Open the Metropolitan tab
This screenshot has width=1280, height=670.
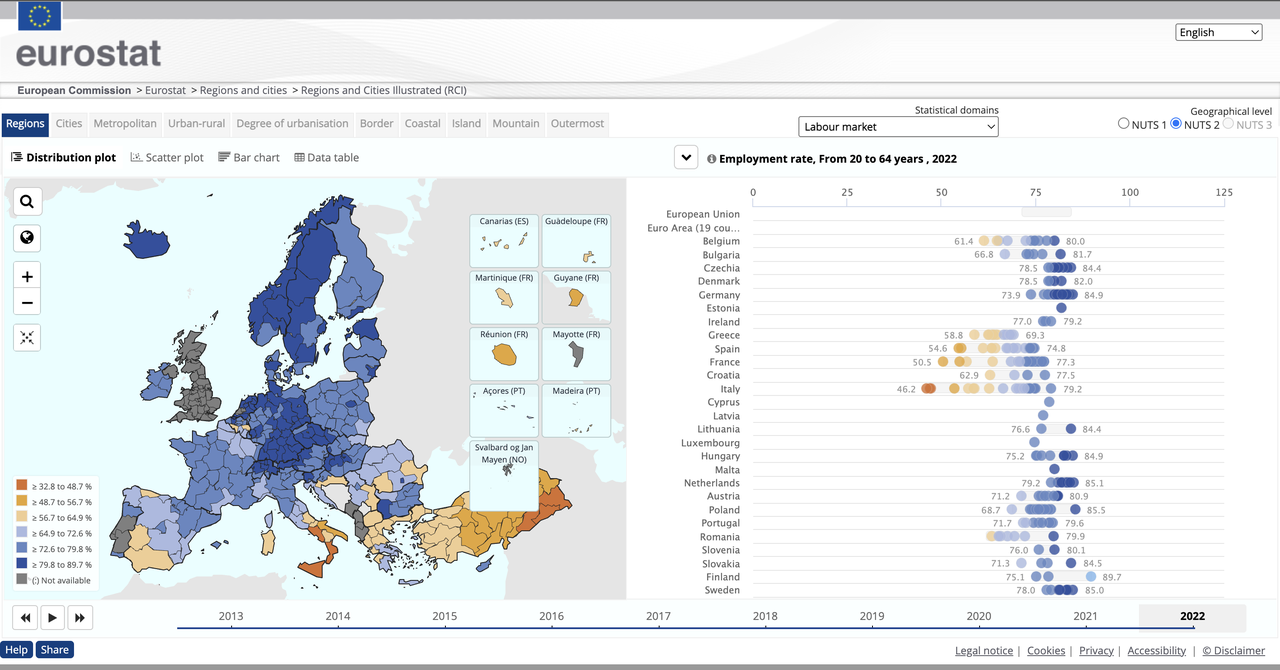point(125,124)
